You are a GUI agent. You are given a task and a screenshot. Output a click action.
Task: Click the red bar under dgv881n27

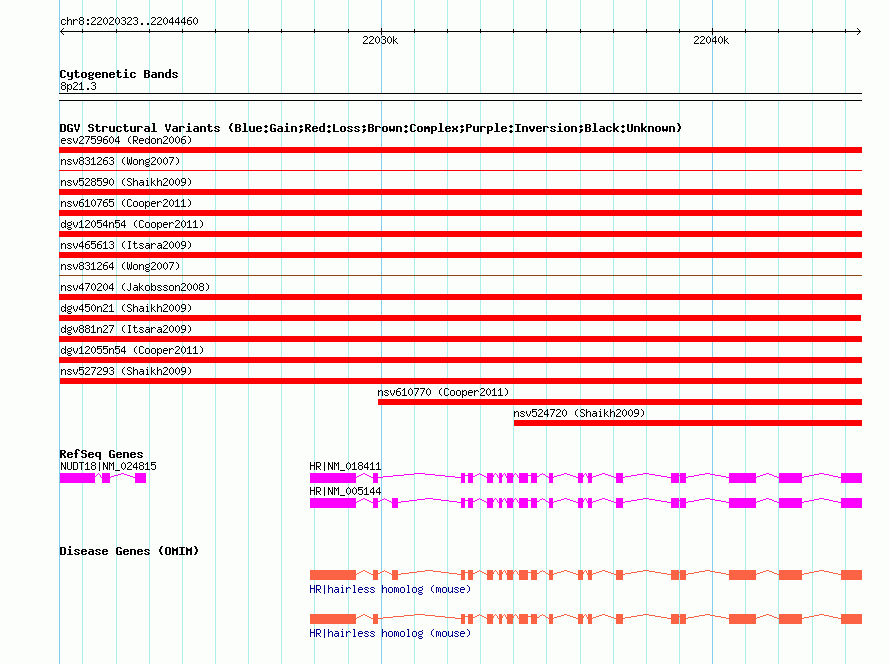point(460,339)
